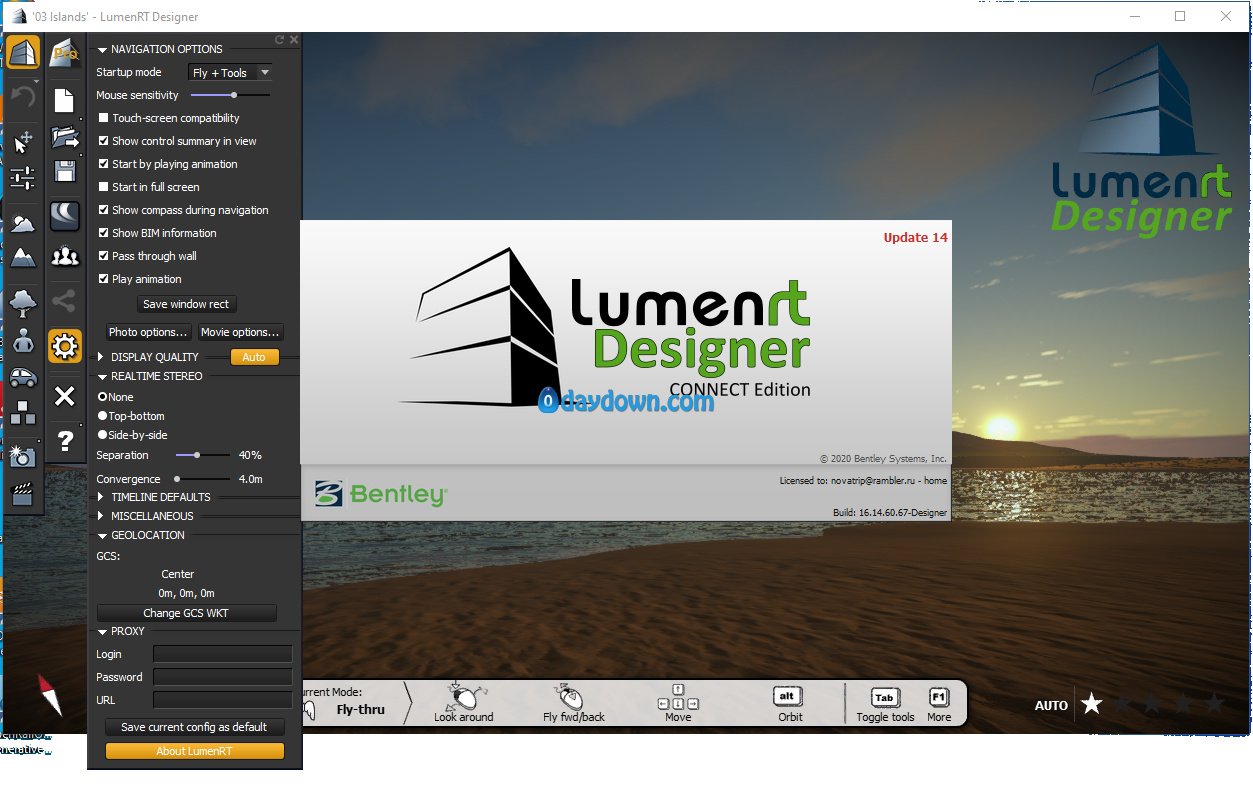Click the first quality star

coord(1092,705)
